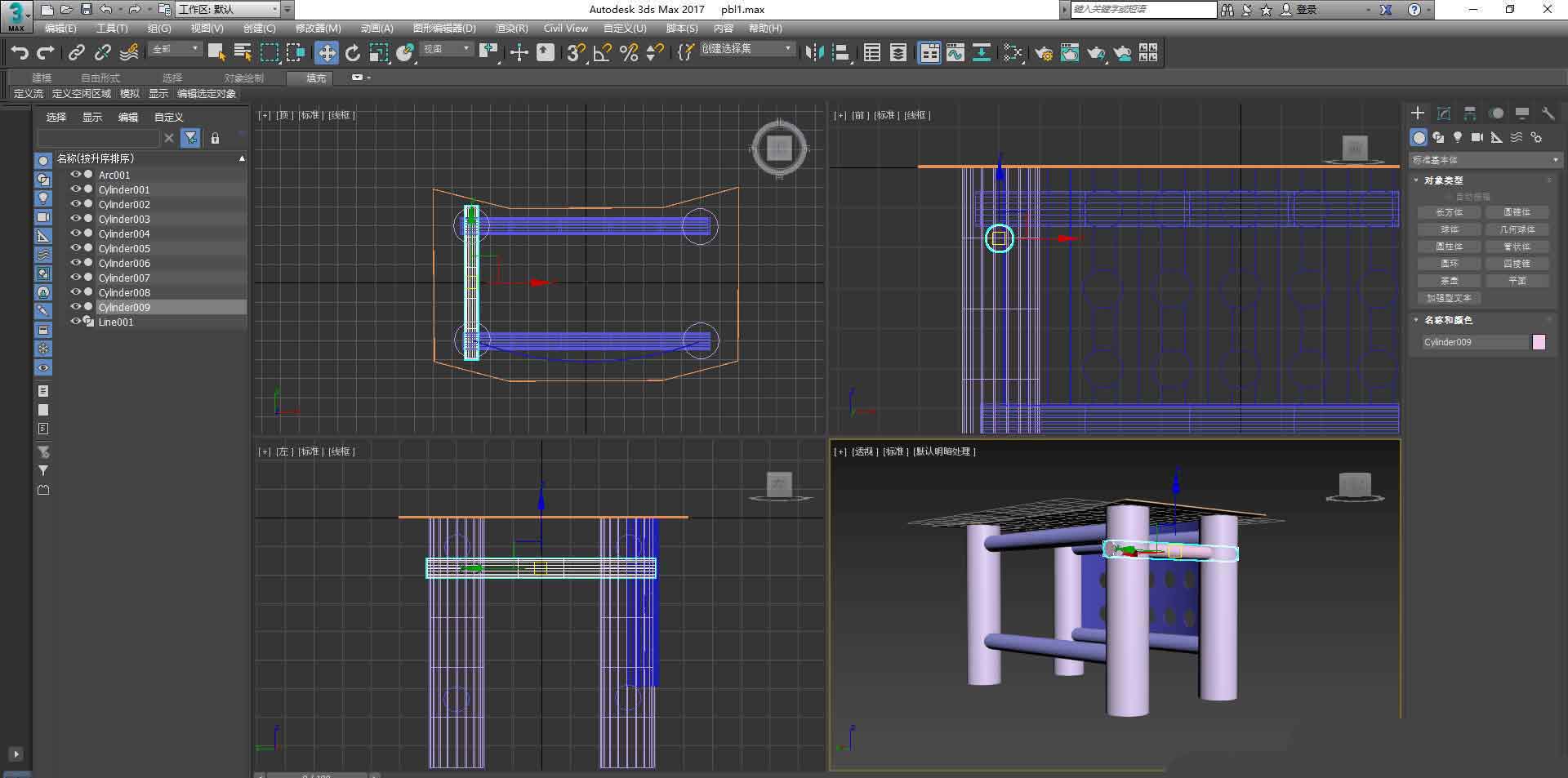Toggle the Percent Snap button

coord(629,53)
